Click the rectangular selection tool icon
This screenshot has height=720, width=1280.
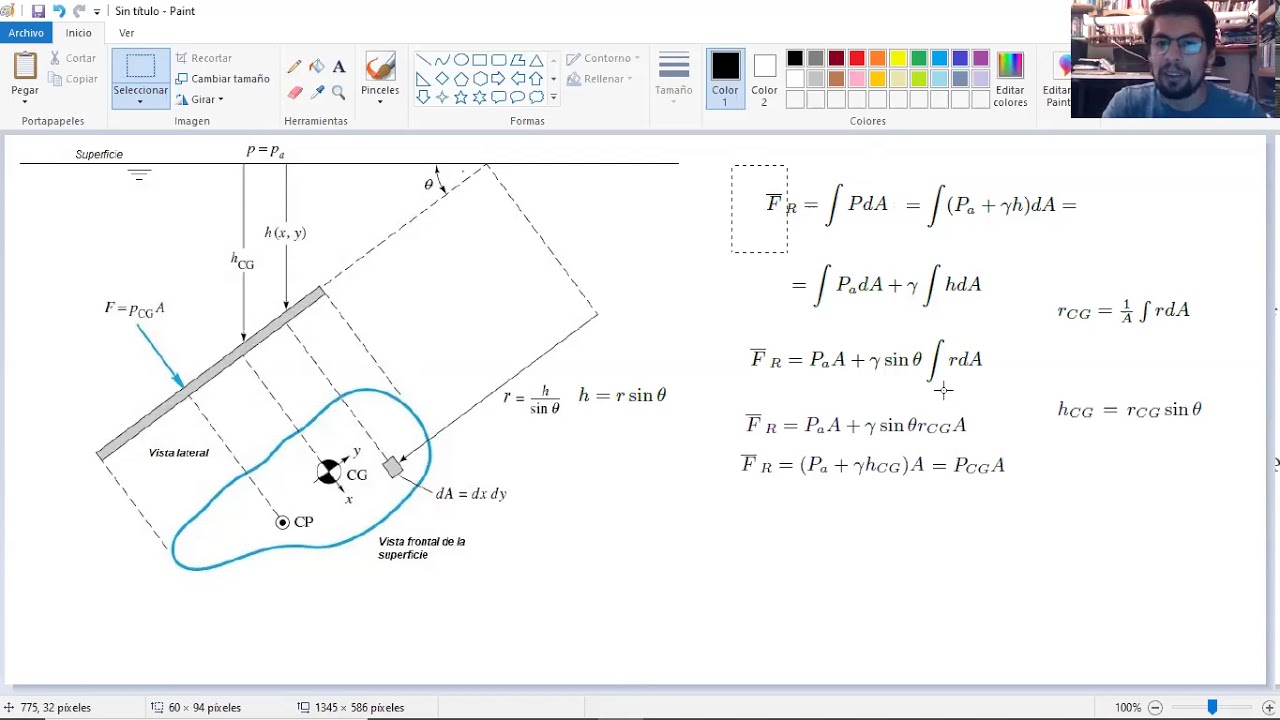coord(141,67)
